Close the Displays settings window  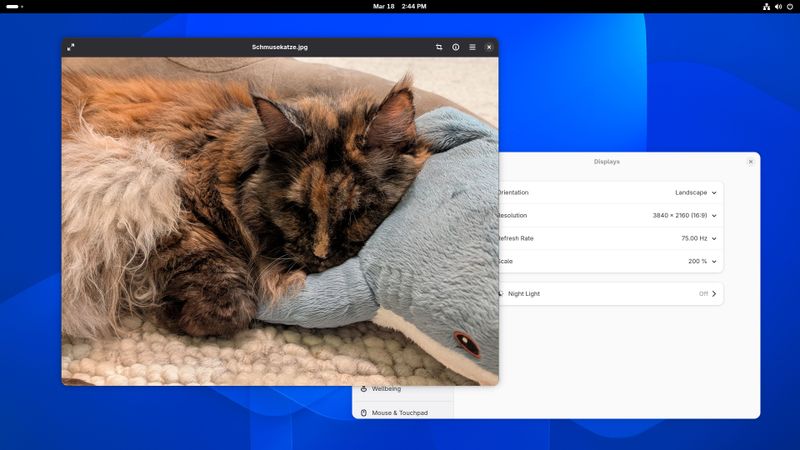coord(751,162)
